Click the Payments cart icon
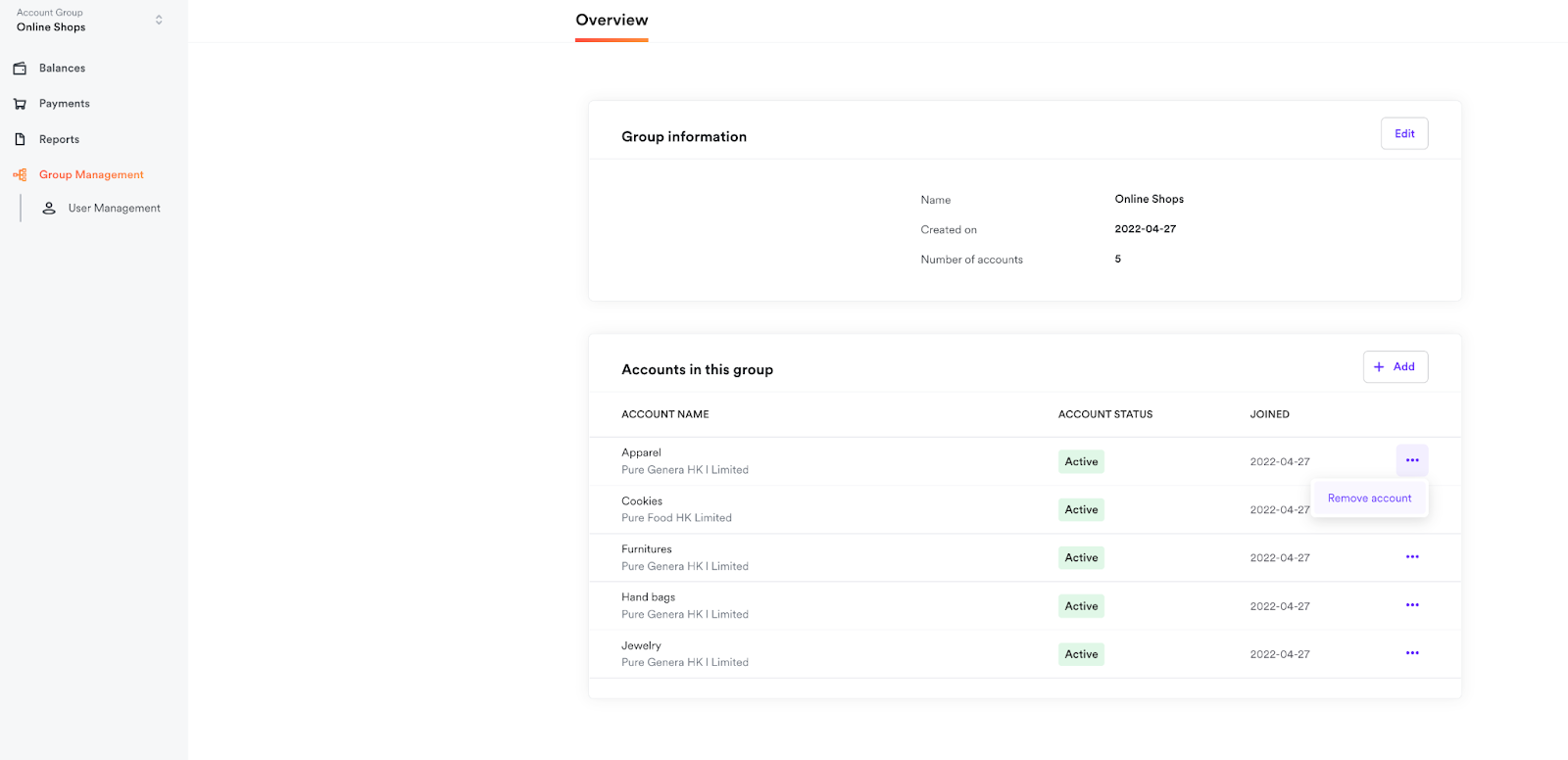This screenshot has height=760, width=1568. [x=20, y=104]
